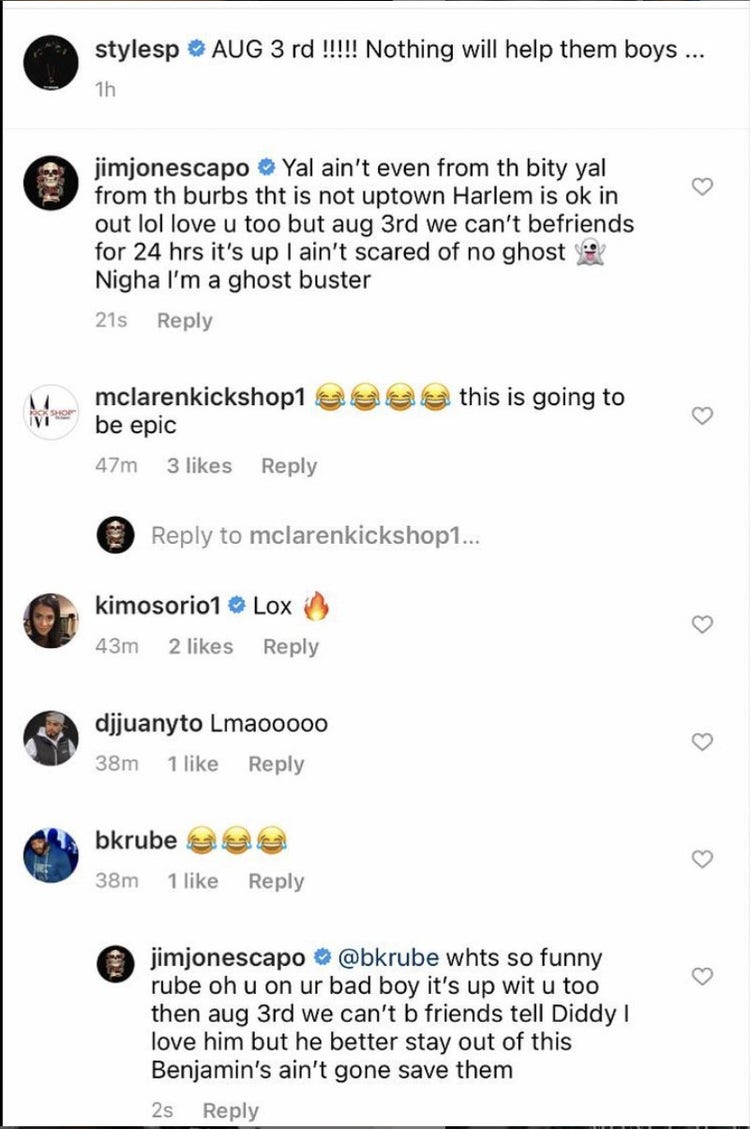Heart bkrube's laughing emoji comment
This screenshot has height=1129, width=750.
coord(703,859)
